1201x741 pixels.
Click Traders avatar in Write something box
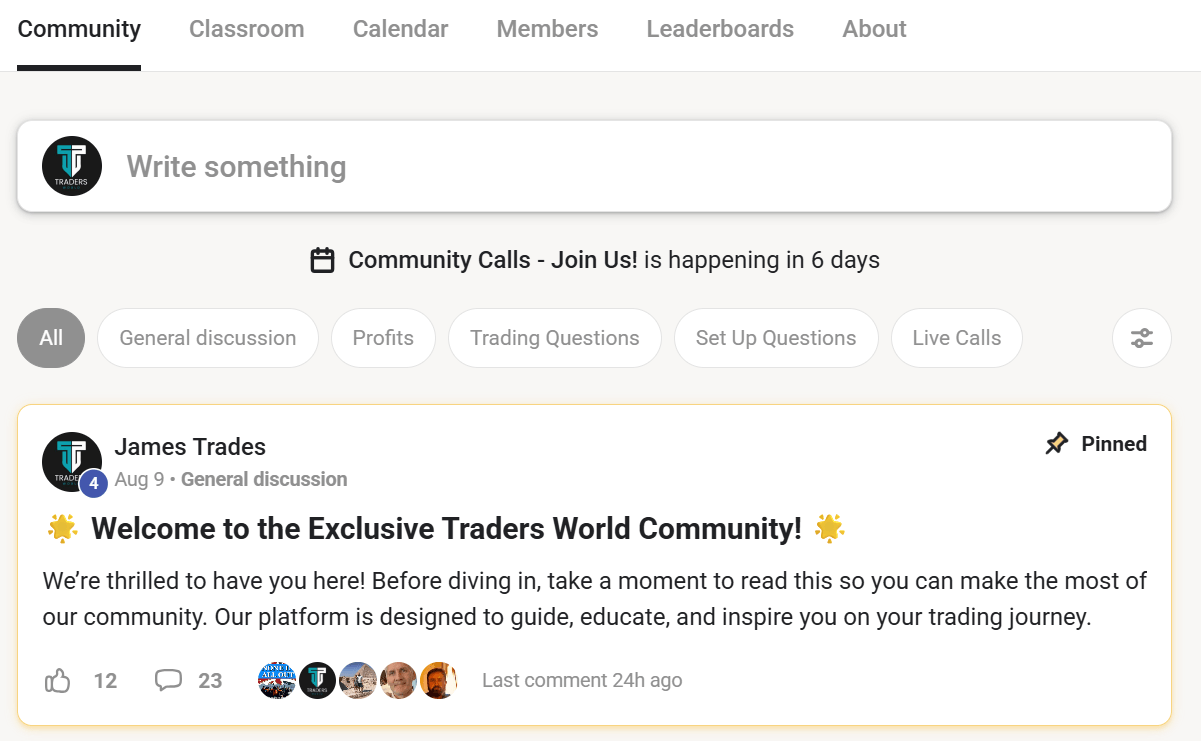point(72,166)
